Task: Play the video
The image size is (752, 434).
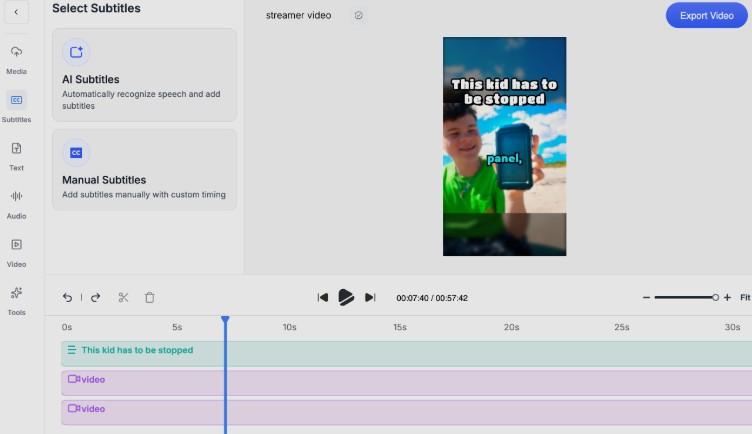Action: (346, 297)
